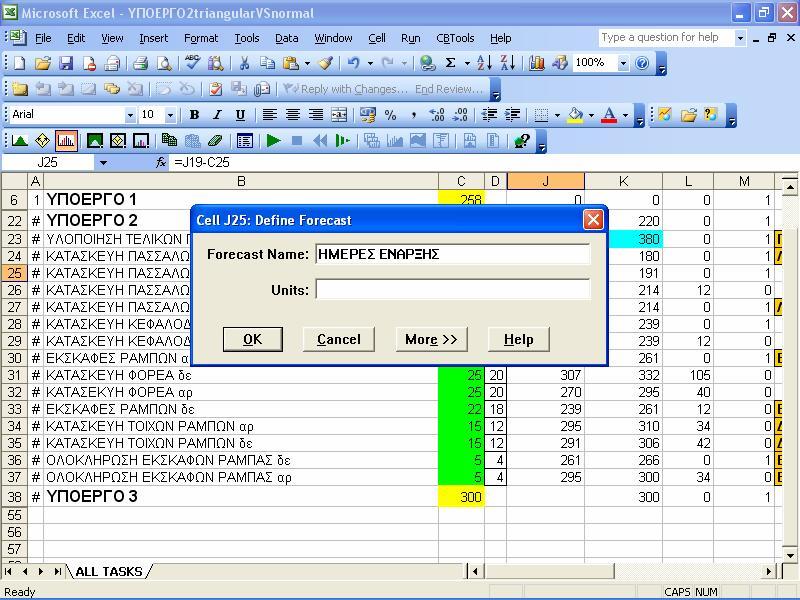
Task: Click the Spelling check icon
Action: pos(192,63)
